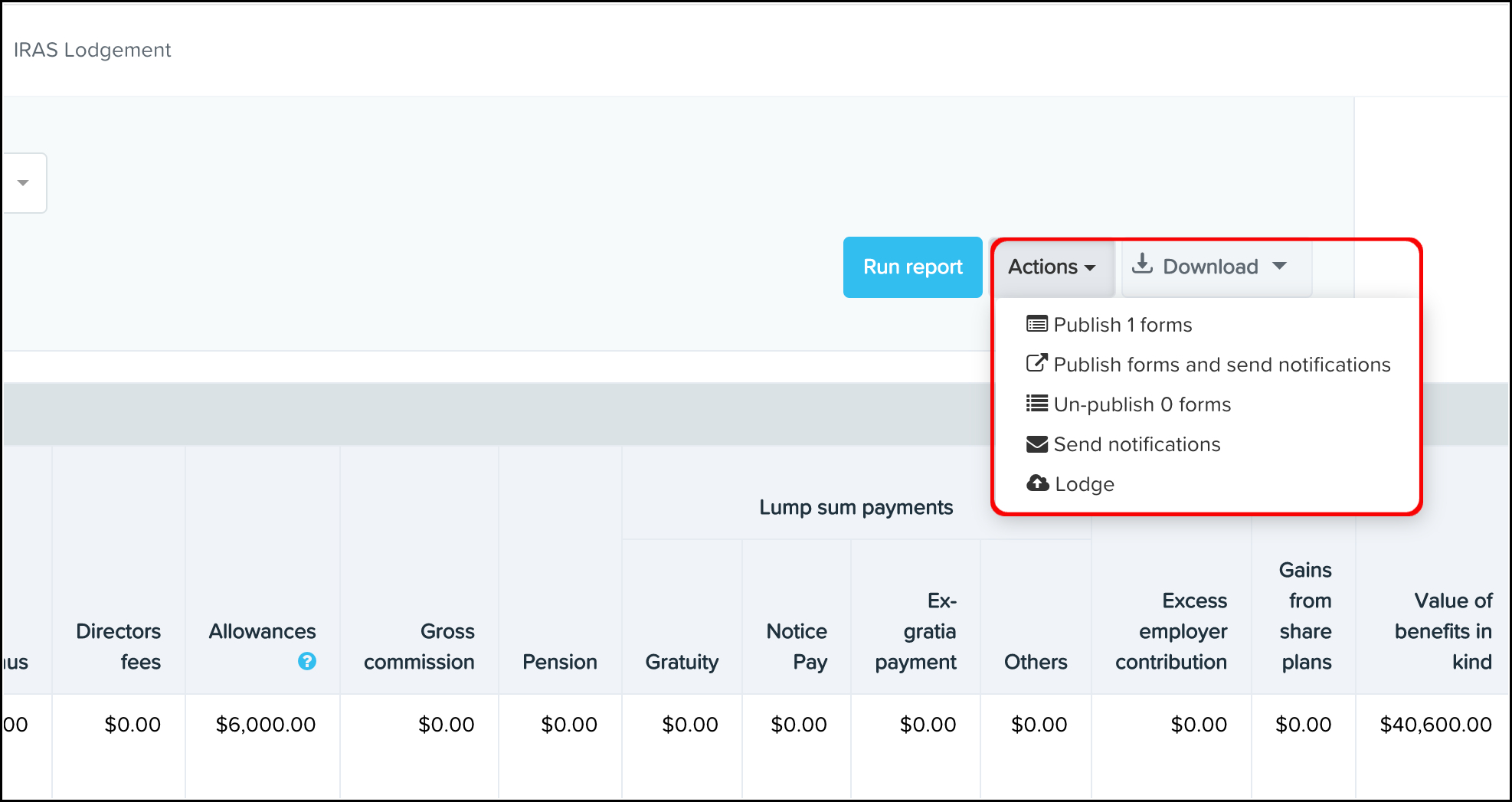
Task: Expand the Download dropdown arrow
Action: [x=1279, y=266]
